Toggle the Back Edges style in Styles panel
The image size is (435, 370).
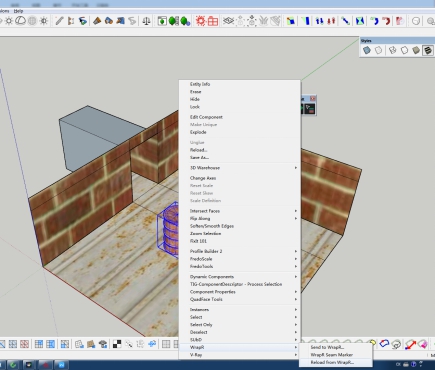(379, 50)
